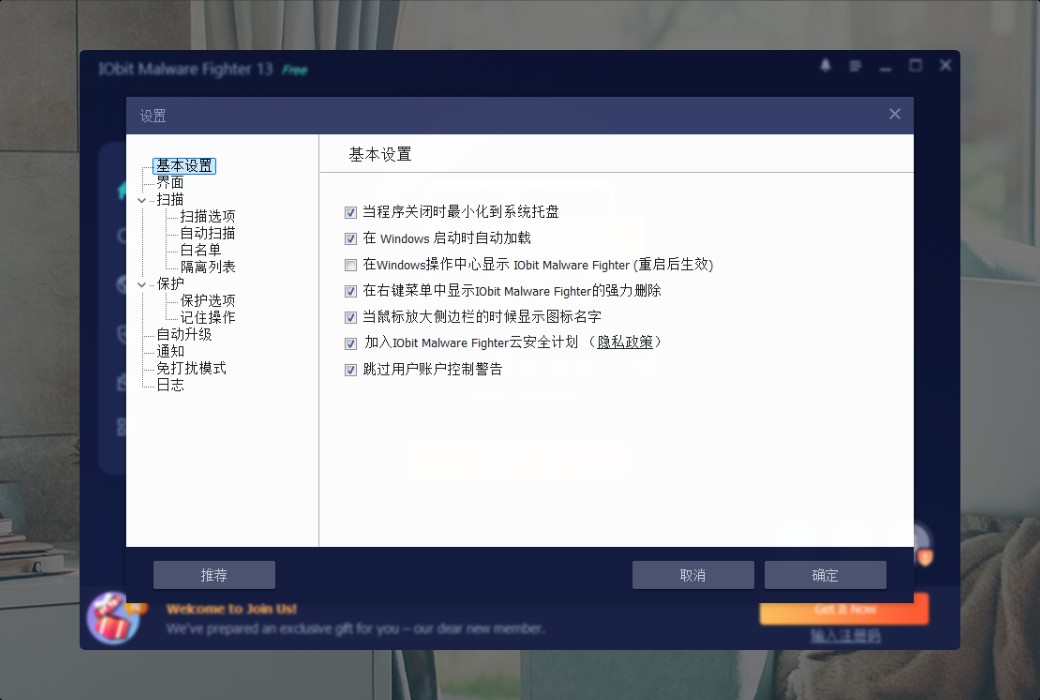The height and width of the screenshot is (700, 1040).
Task: Collapse the 保护 tree section
Action: coord(143,283)
